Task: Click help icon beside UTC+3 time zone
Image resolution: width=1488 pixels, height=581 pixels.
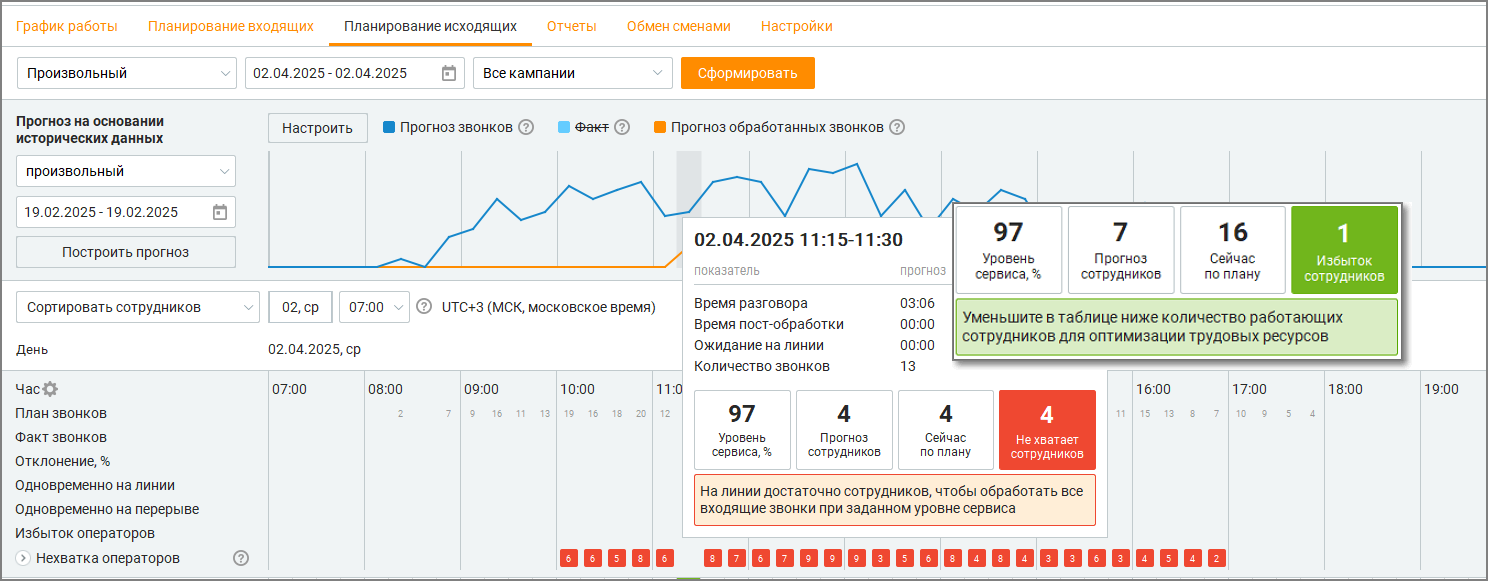Action: [x=424, y=307]
